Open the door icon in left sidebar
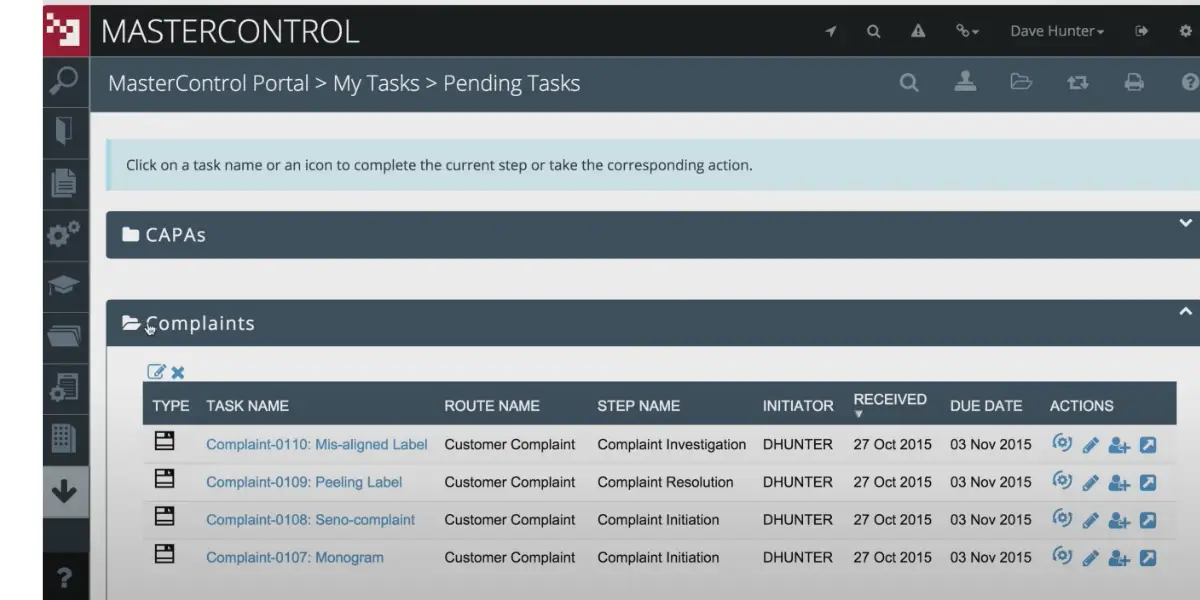The width and height of the screenshot is (1200, 600). (x=64, y=131)
